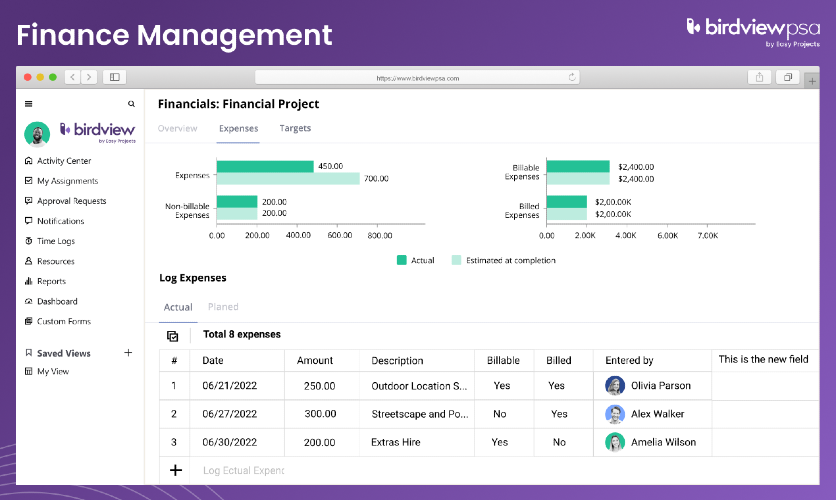The height and width of the screenshot is (500, 836).
Task: Add a new saved view with plus
Action: (128, 352)
